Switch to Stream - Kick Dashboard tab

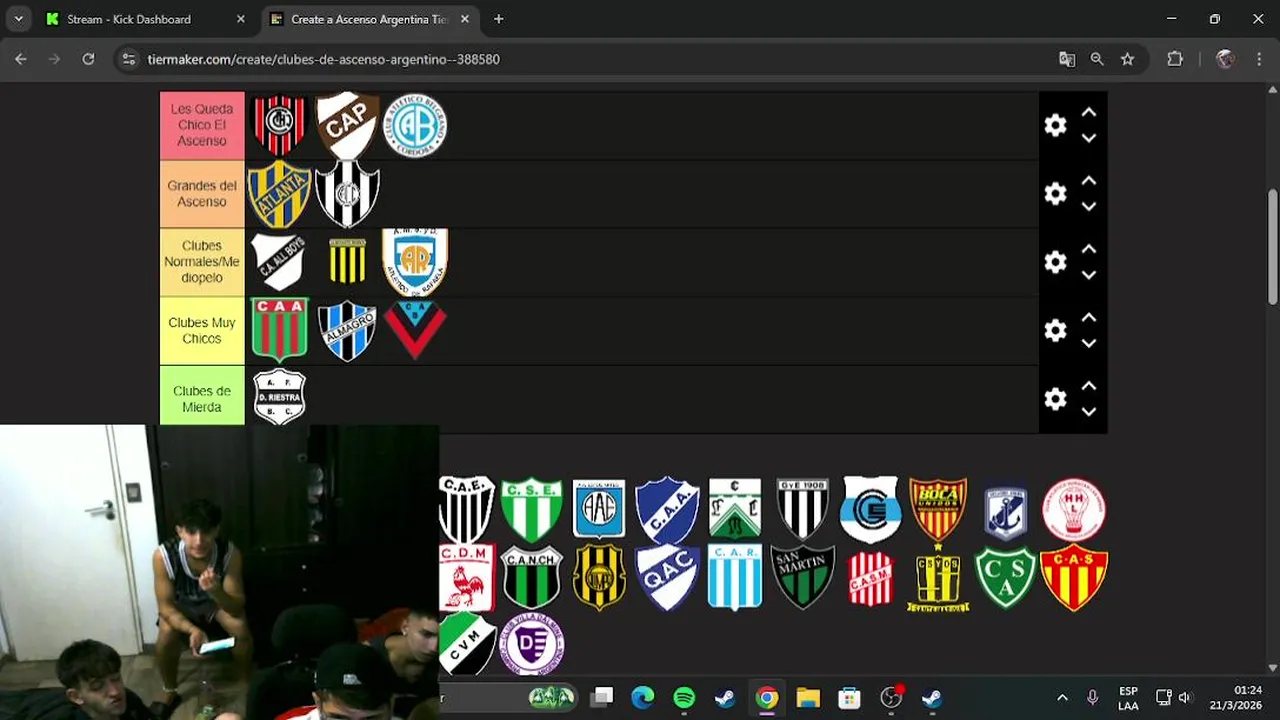click(x=140, y=19)
